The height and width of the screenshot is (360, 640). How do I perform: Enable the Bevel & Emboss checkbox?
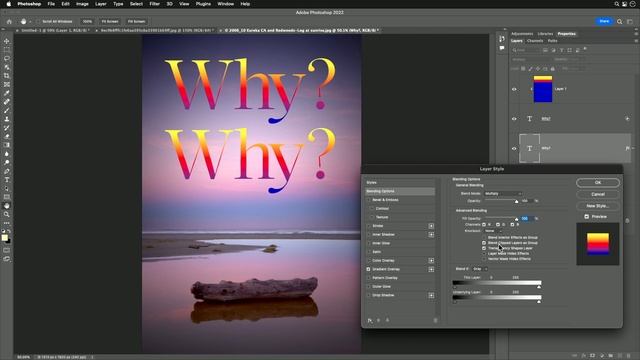click(368, 200)
